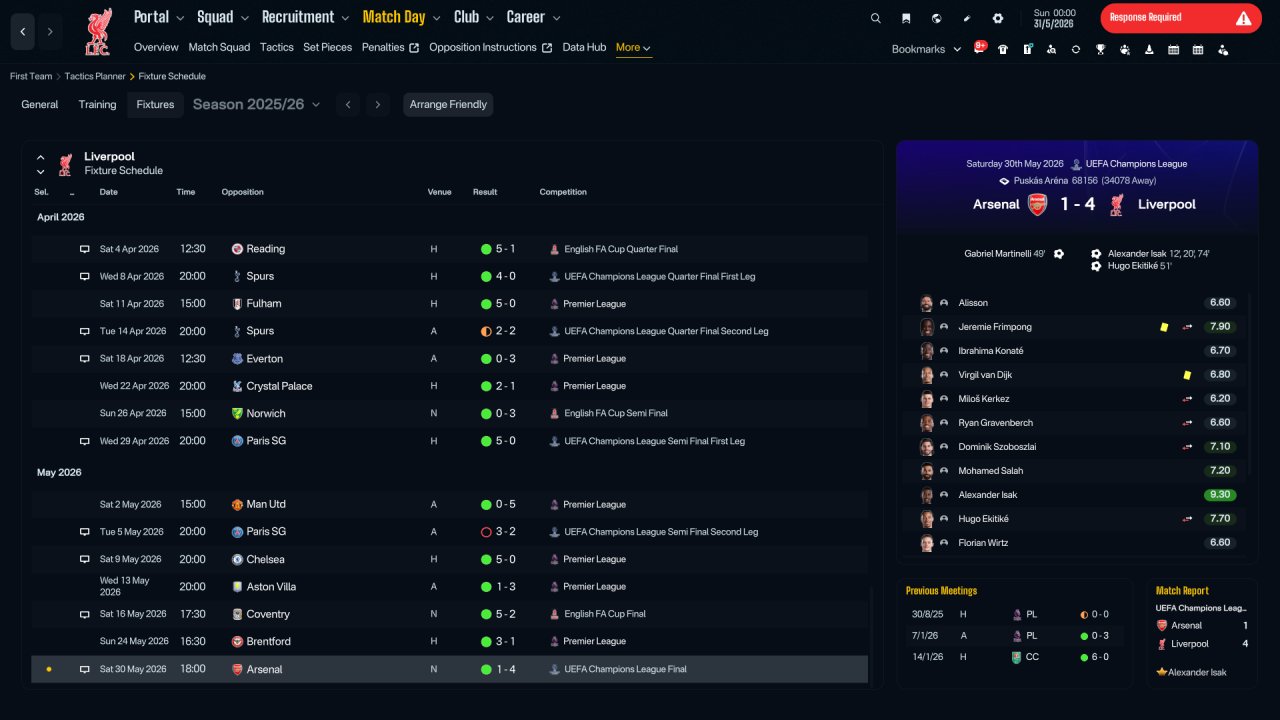Image resolution: width=1280 pixels, height=720 pixels.
Task: Toggle match plan icon for Everton fixture
Action: pyautogui.click(x=85, y=358)
